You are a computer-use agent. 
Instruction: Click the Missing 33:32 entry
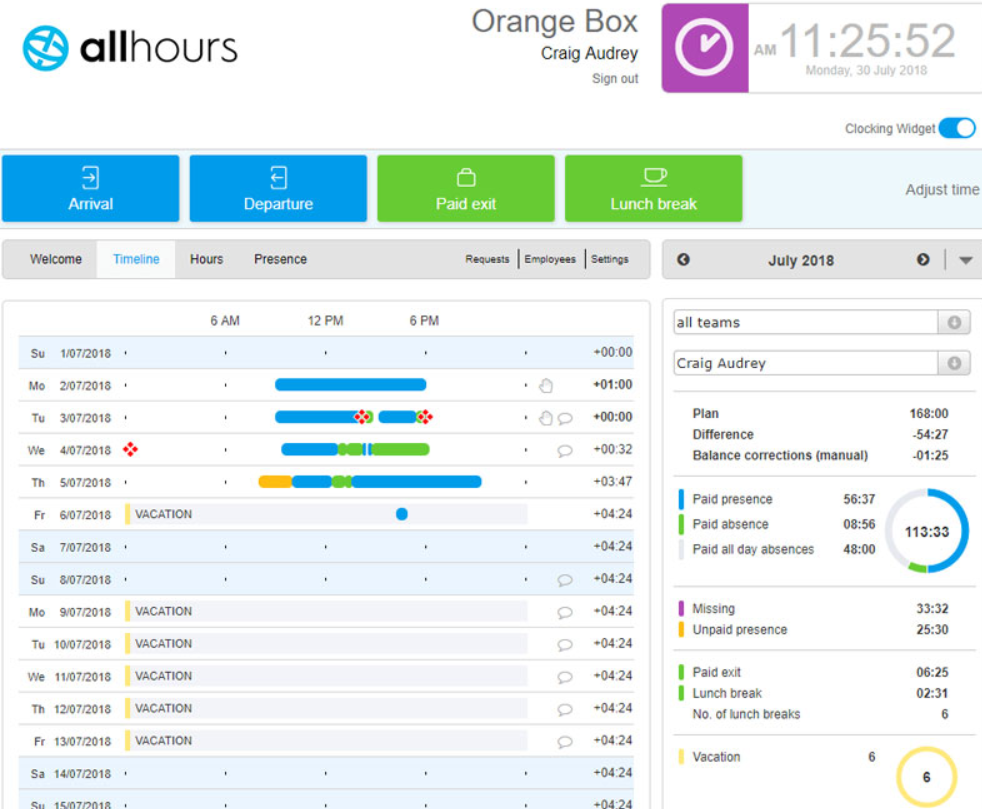[814, 609]
